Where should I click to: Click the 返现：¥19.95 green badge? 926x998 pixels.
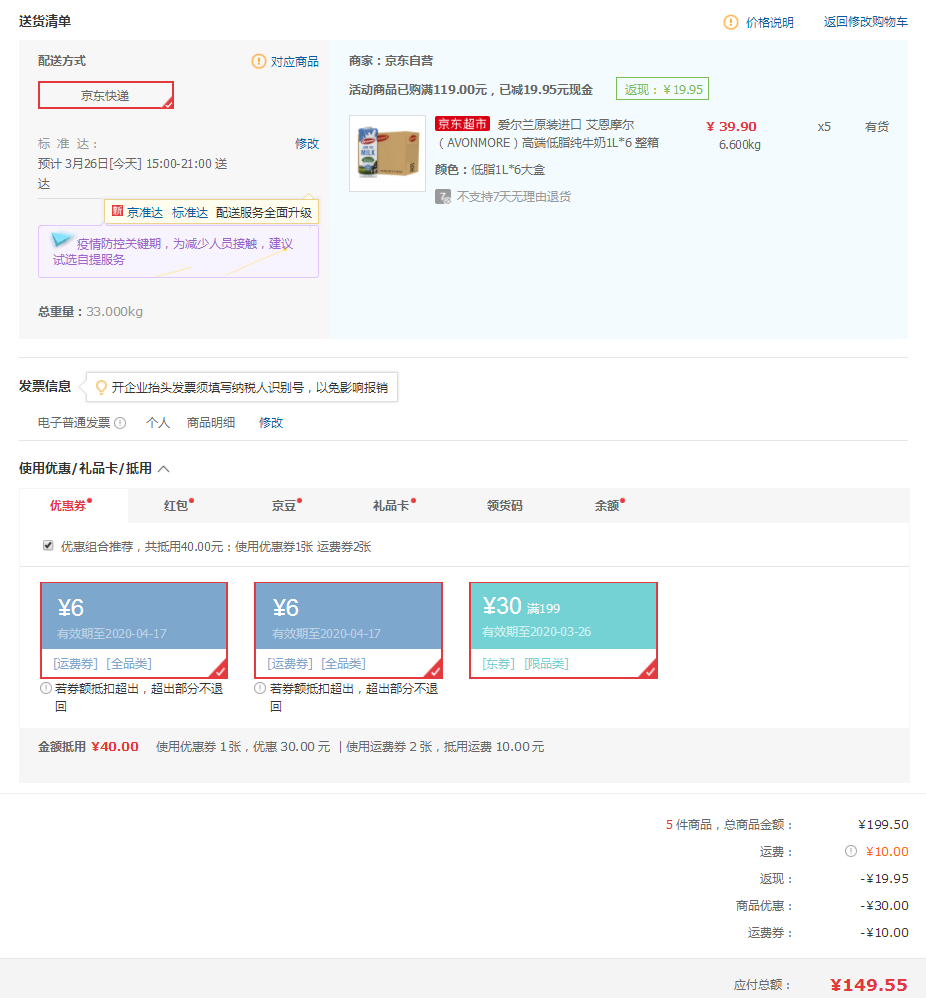coord(663,89)
